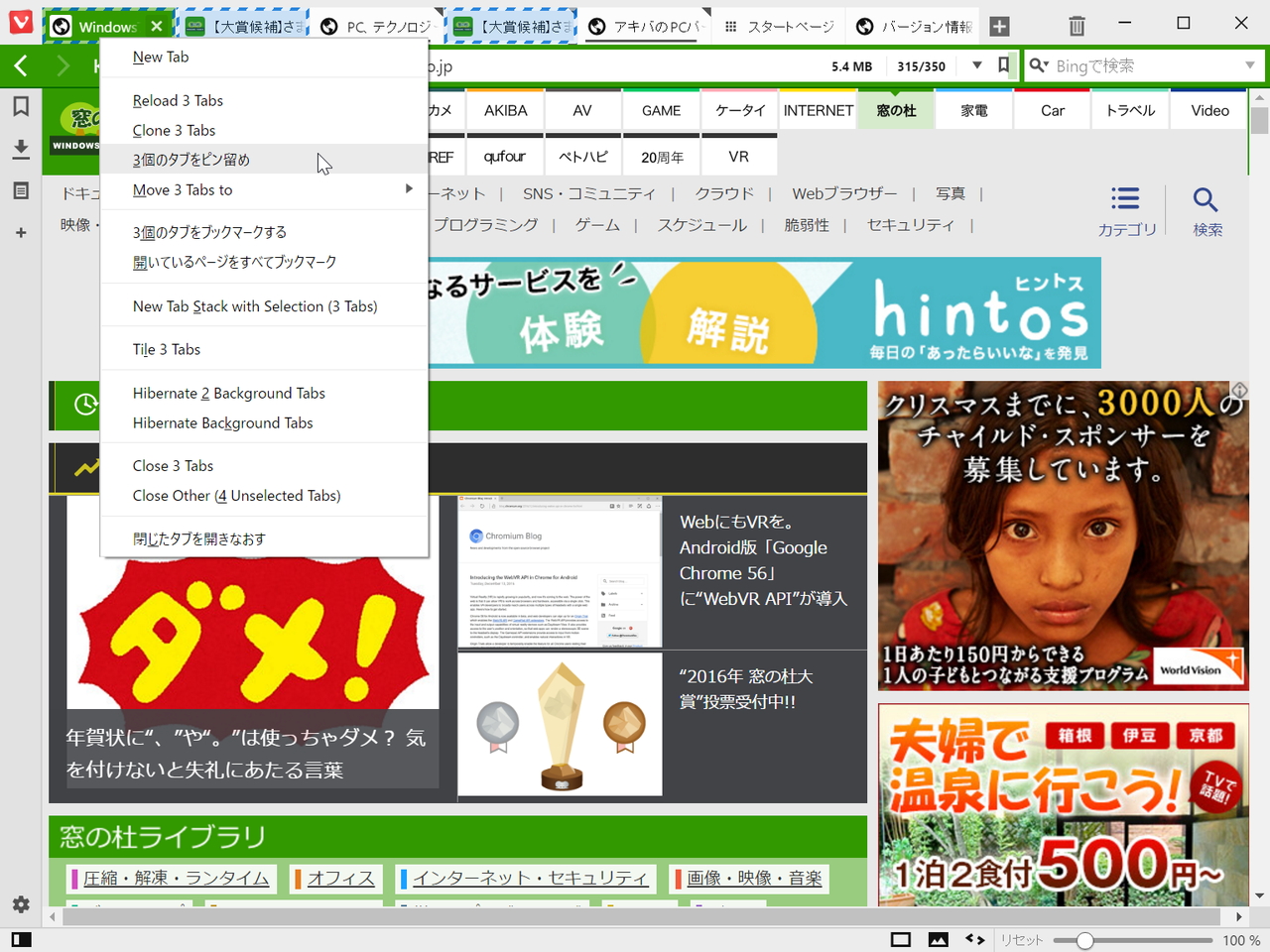Toggle page actions with the arrows icon

[974, 939]
